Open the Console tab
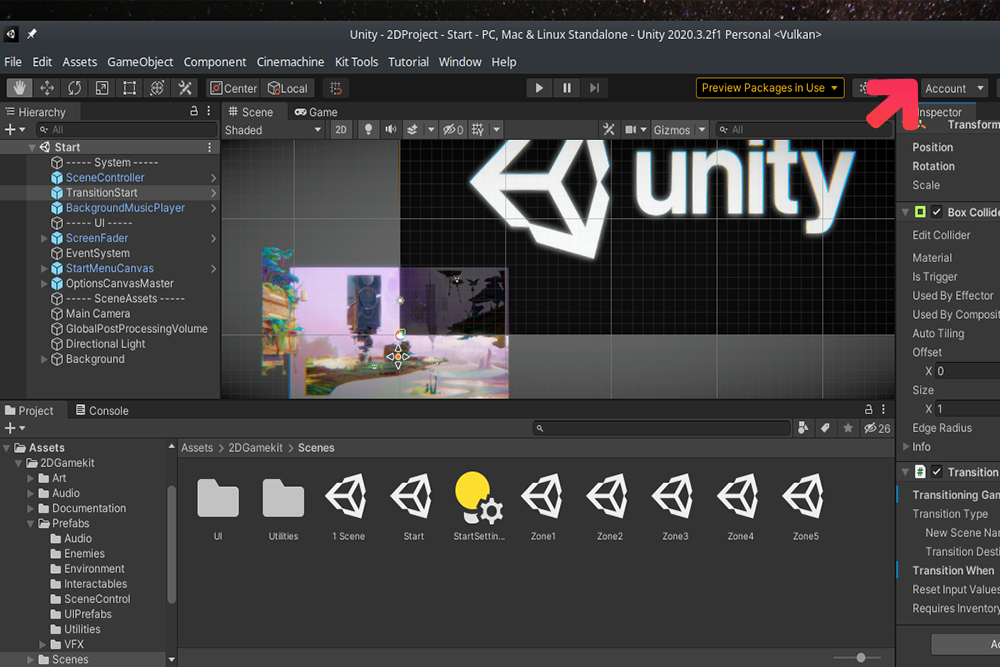This screenshot has width=1000, height=667. click(102, 411)
